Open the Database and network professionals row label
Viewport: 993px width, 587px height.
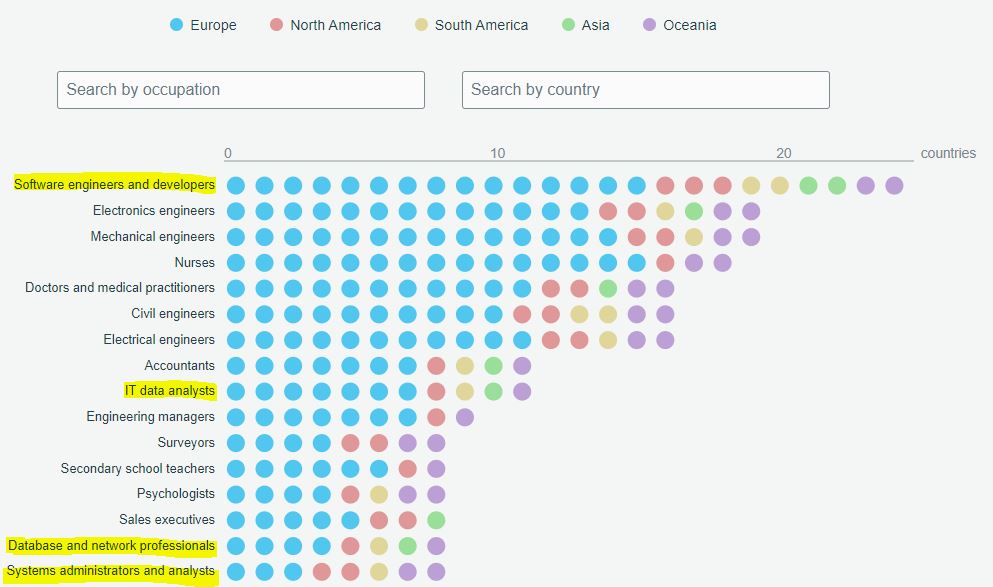(111, 545)
